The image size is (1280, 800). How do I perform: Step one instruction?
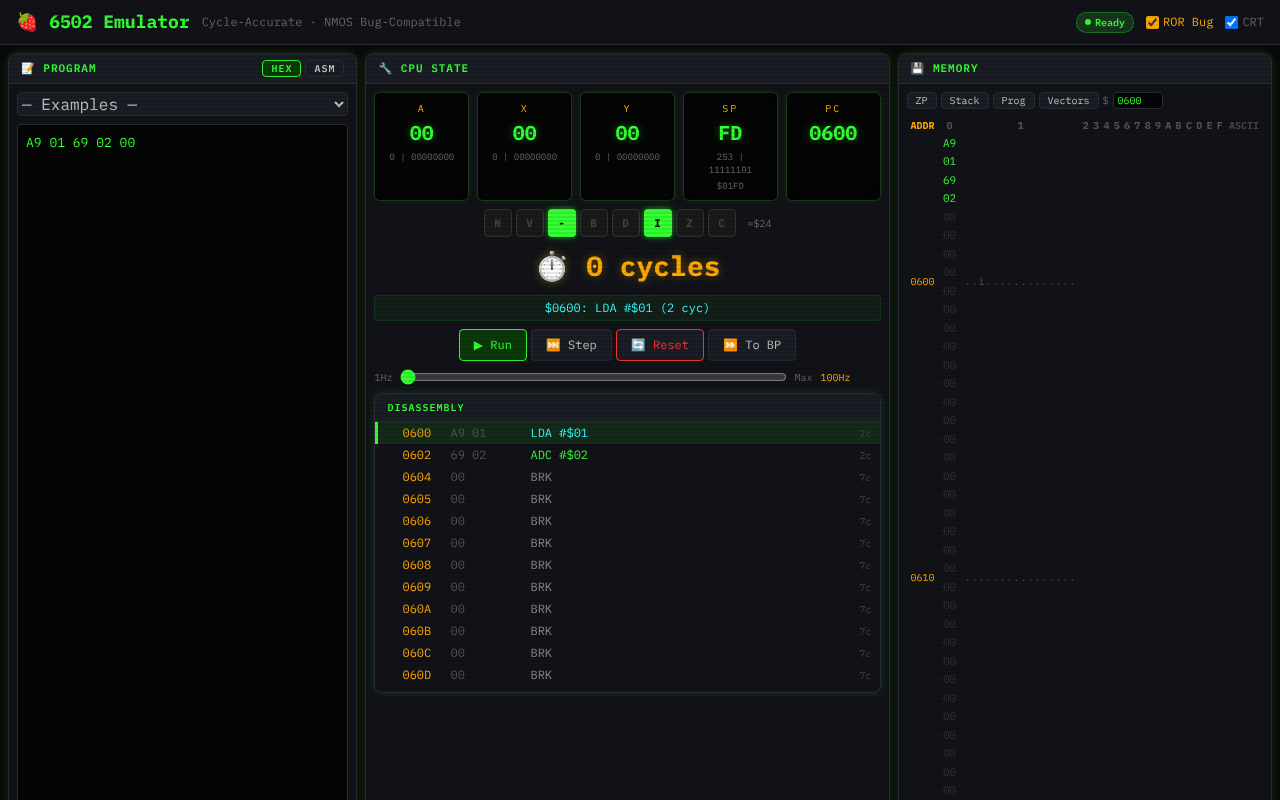click(x=571, y=345)
